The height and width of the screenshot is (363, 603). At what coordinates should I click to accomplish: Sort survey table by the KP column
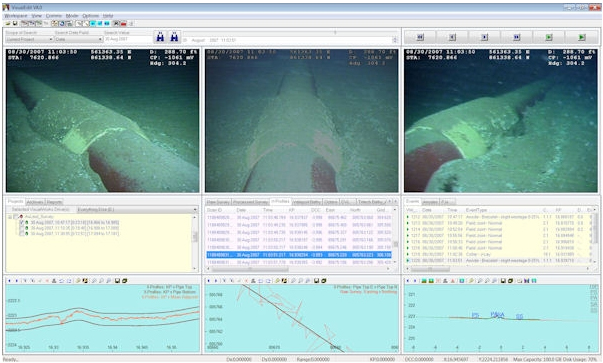(x=298, y=210)
